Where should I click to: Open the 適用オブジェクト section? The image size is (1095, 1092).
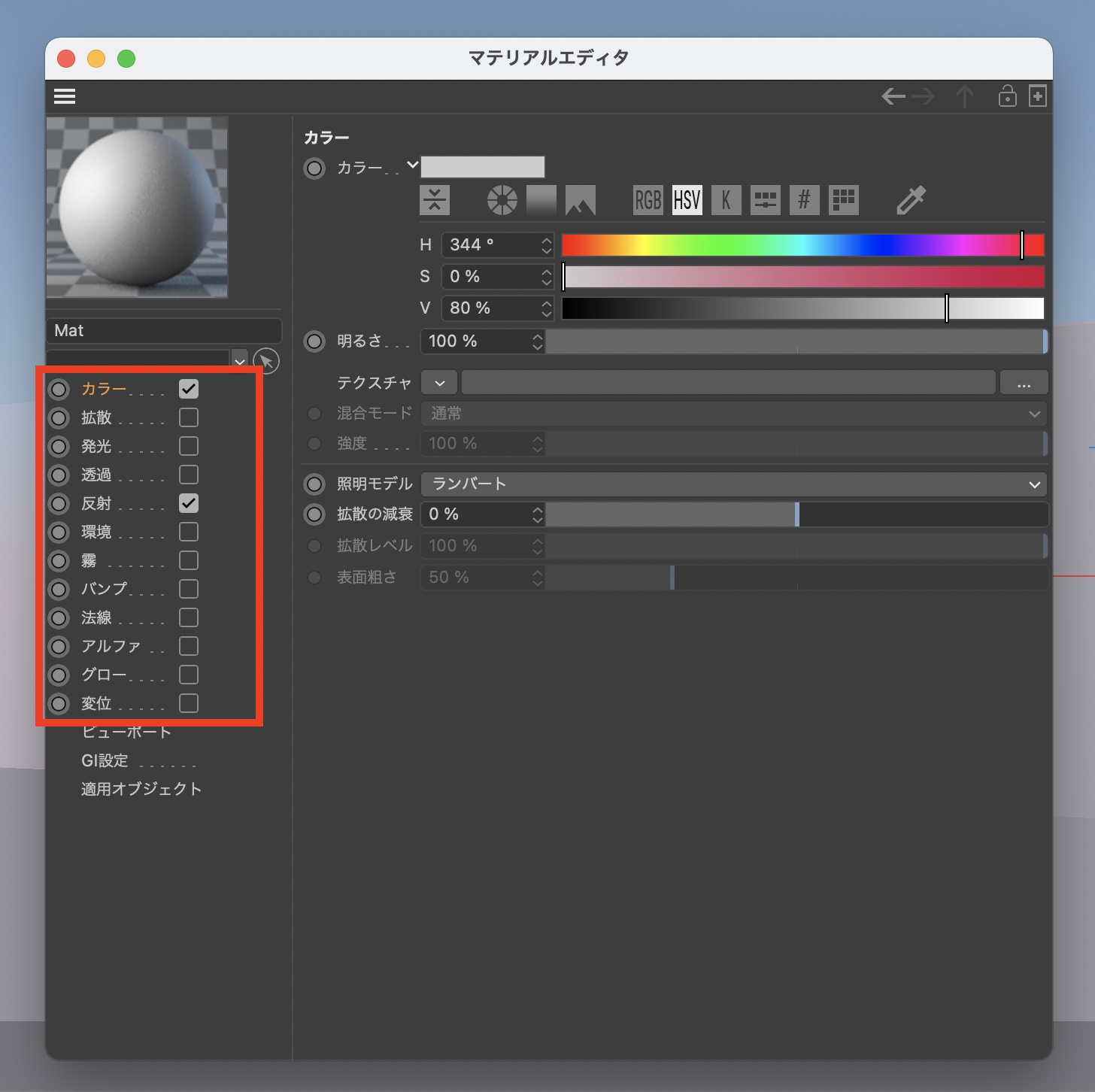(141, 789)
